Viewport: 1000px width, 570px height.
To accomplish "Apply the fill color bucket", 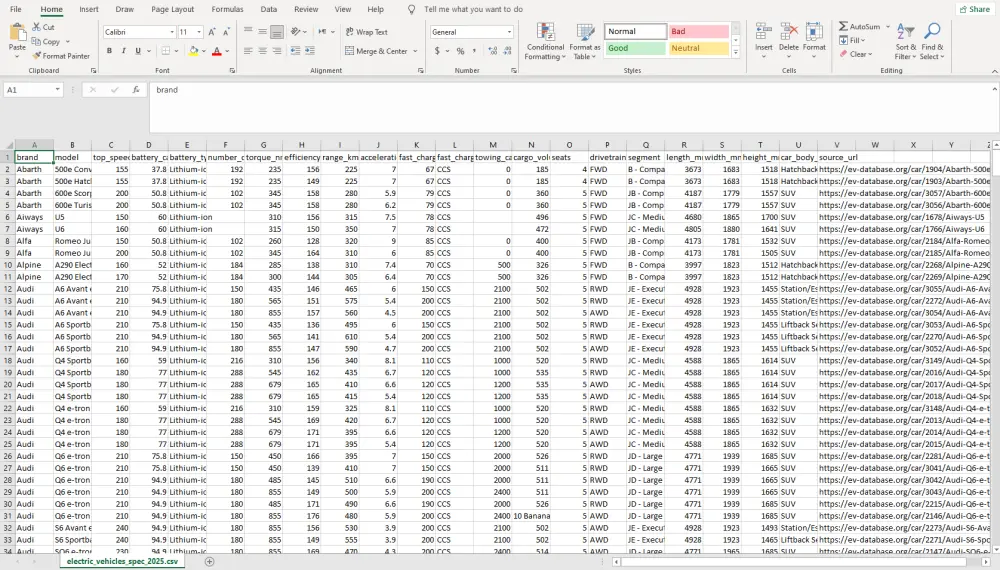I will (193, 51).
